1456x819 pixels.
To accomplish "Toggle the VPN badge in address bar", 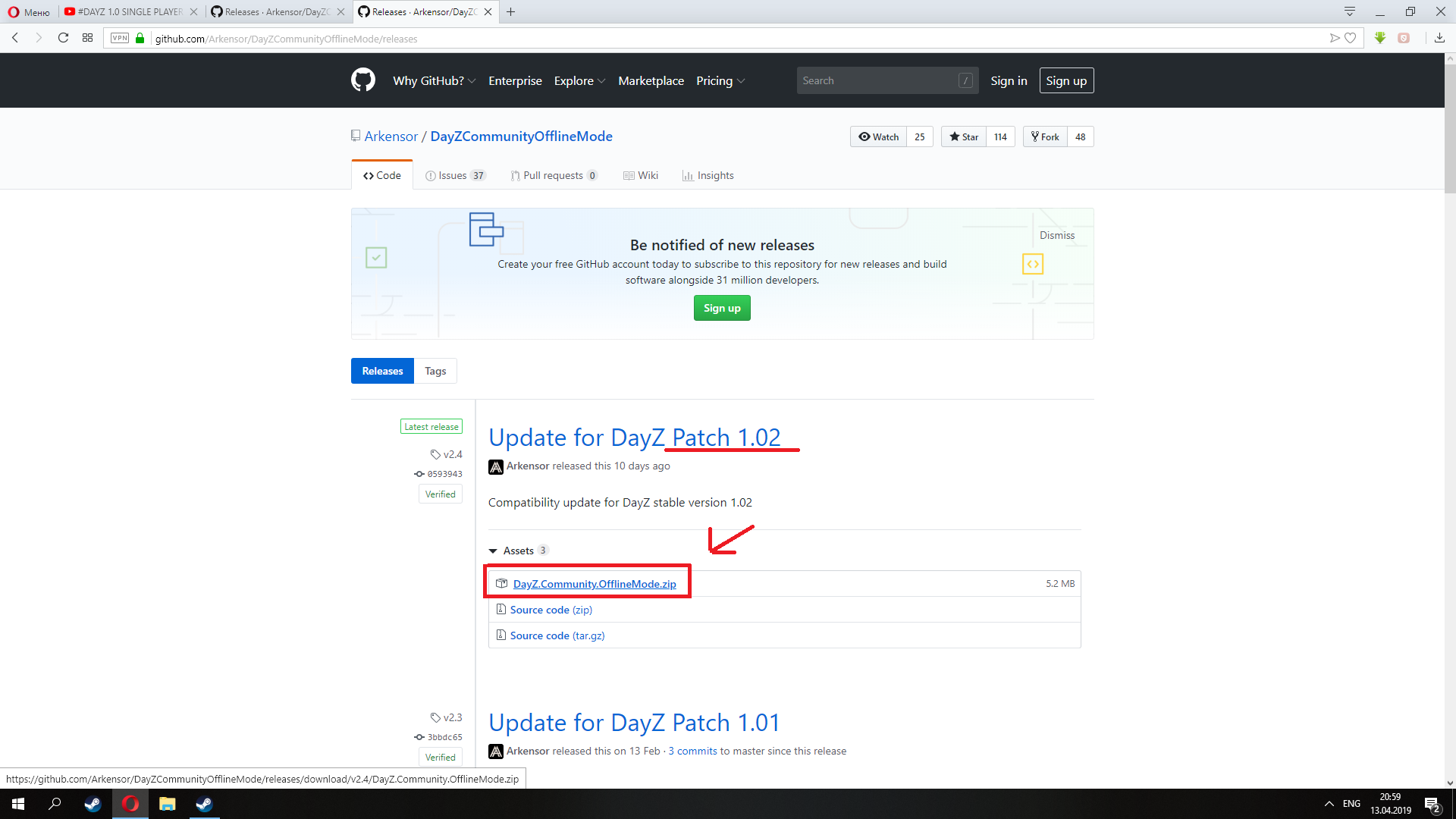I will pyautogui.click(x=120, y=38).
